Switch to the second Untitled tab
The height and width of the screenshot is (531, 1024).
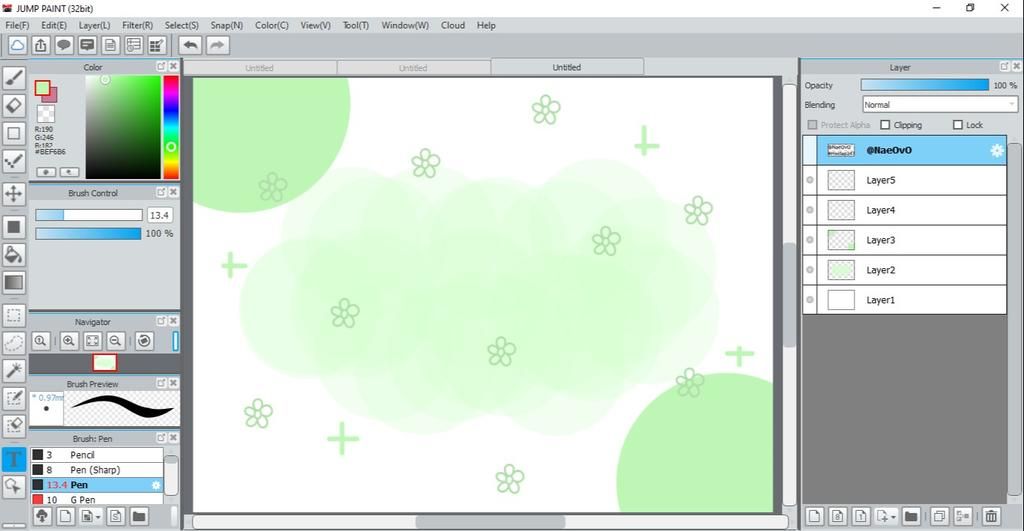click(413, 67)
